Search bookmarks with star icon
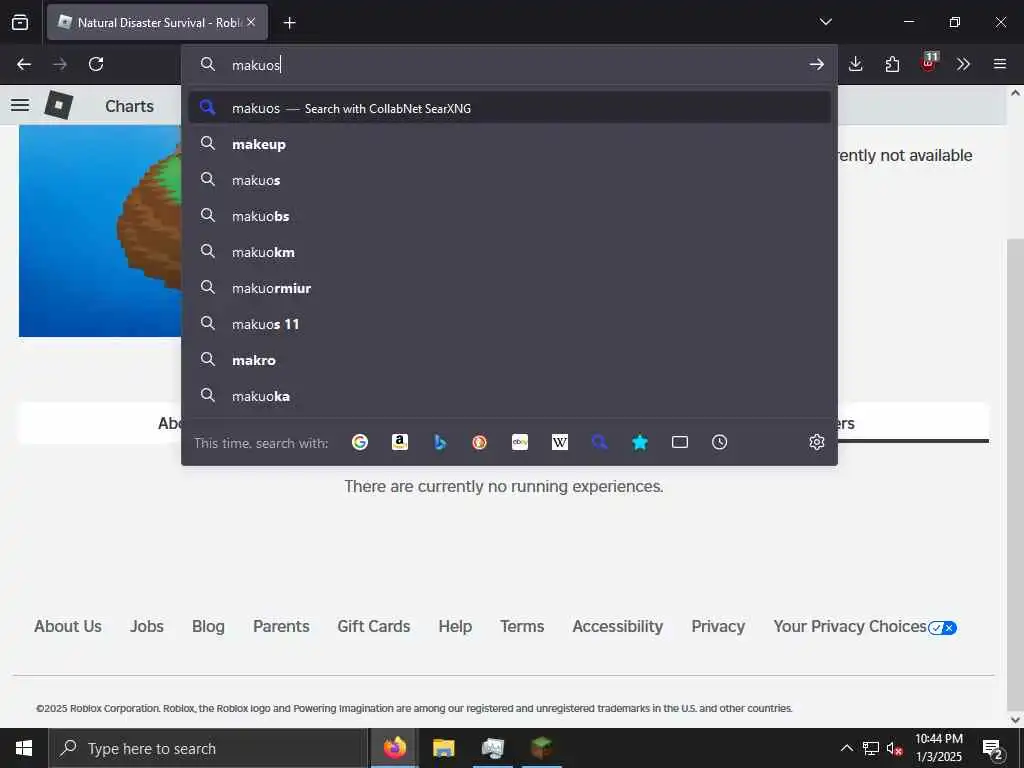This screenshot has height=768, width=1024. click(640, 442)
